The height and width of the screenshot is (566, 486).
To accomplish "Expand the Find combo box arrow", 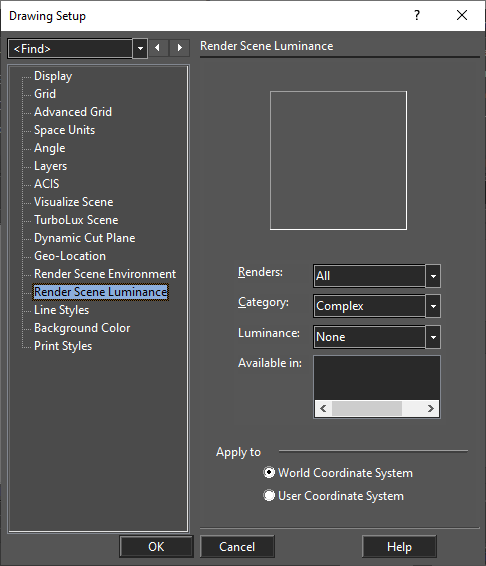I will tap(140, 48).
